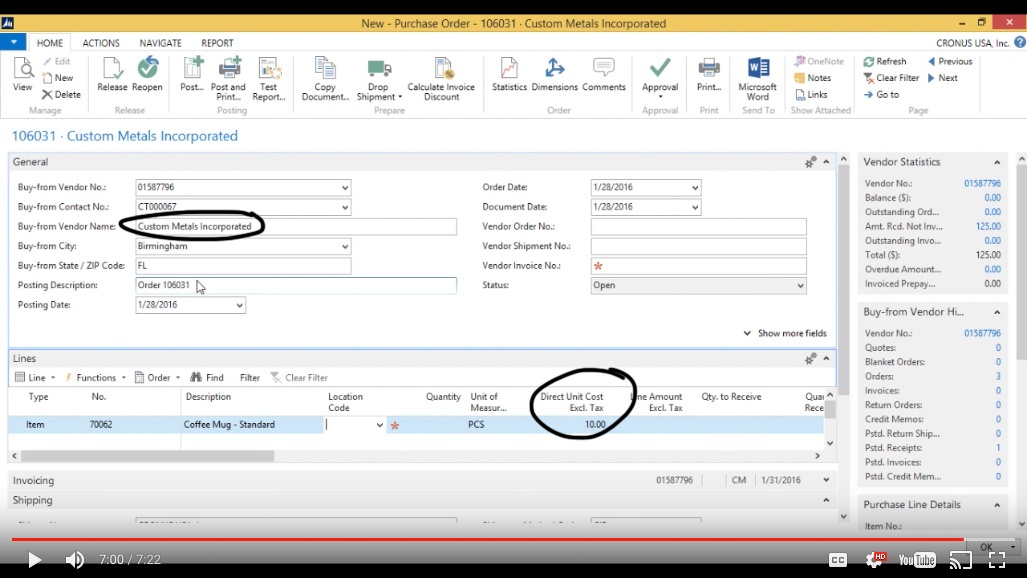Open the Status dropdown
Screen dimensions: 1027x578
click(x=800, y=286)
